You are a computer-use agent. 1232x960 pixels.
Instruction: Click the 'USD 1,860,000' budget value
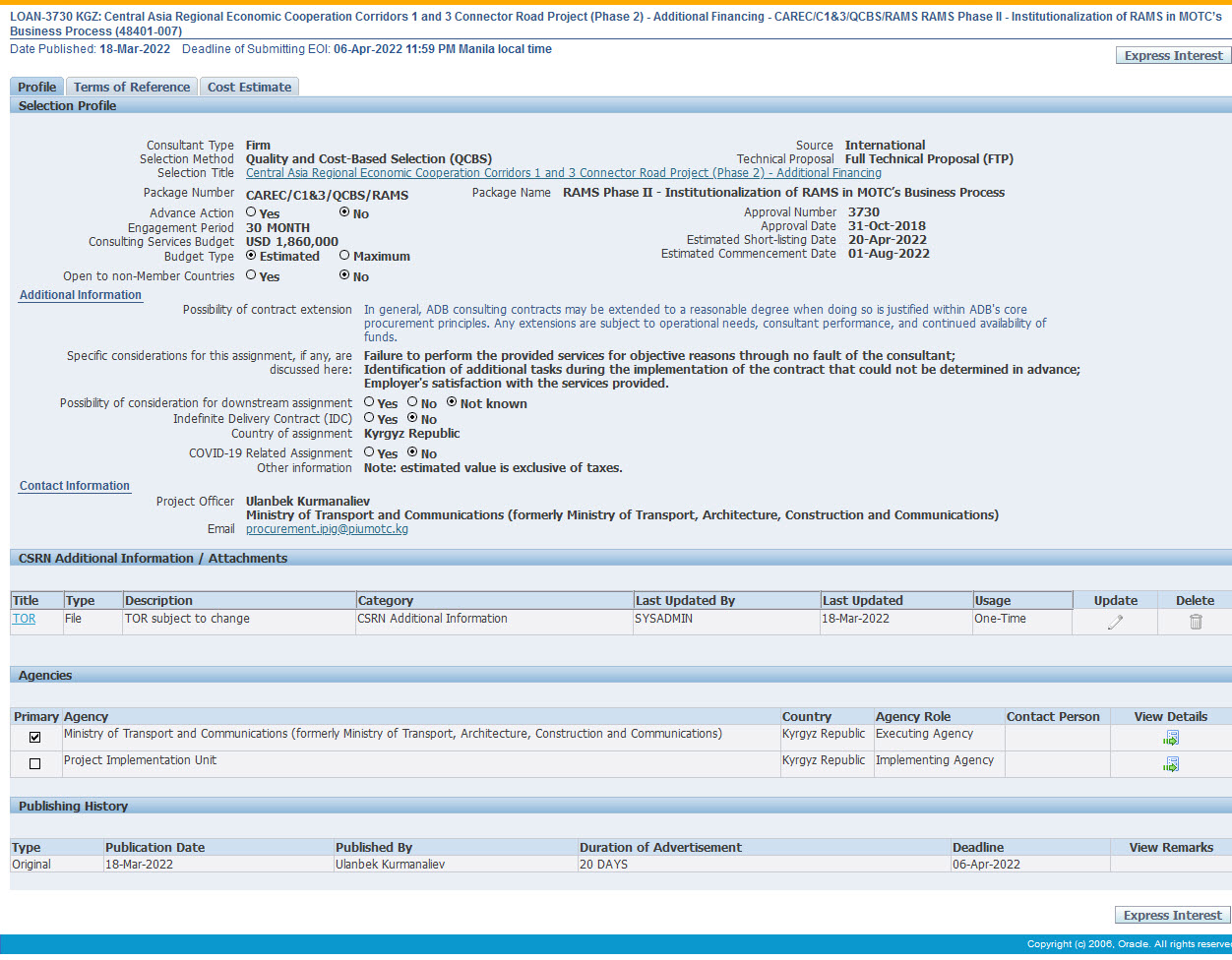[292, 242]
